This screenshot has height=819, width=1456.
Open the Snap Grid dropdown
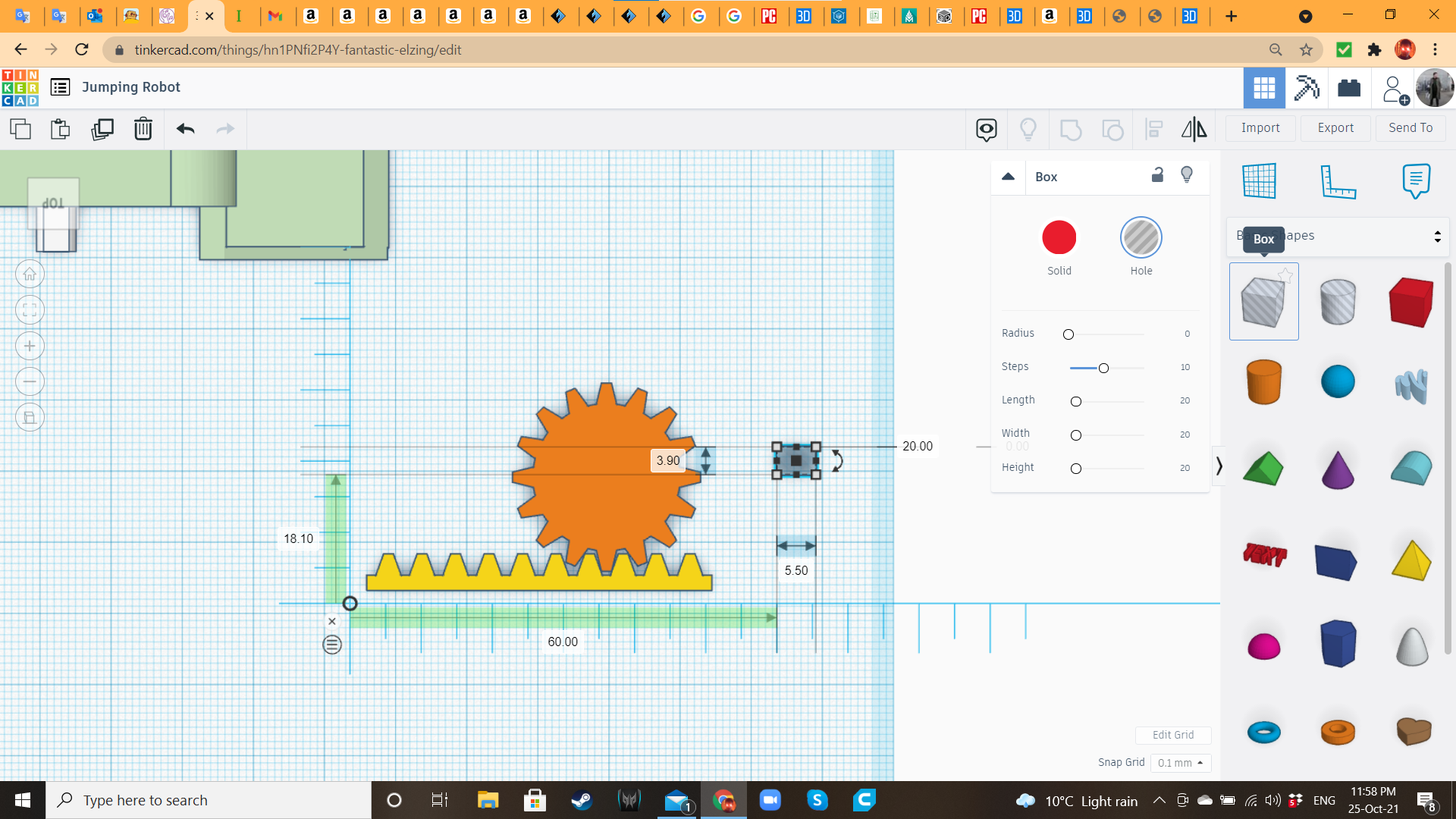pos(1180,763)
